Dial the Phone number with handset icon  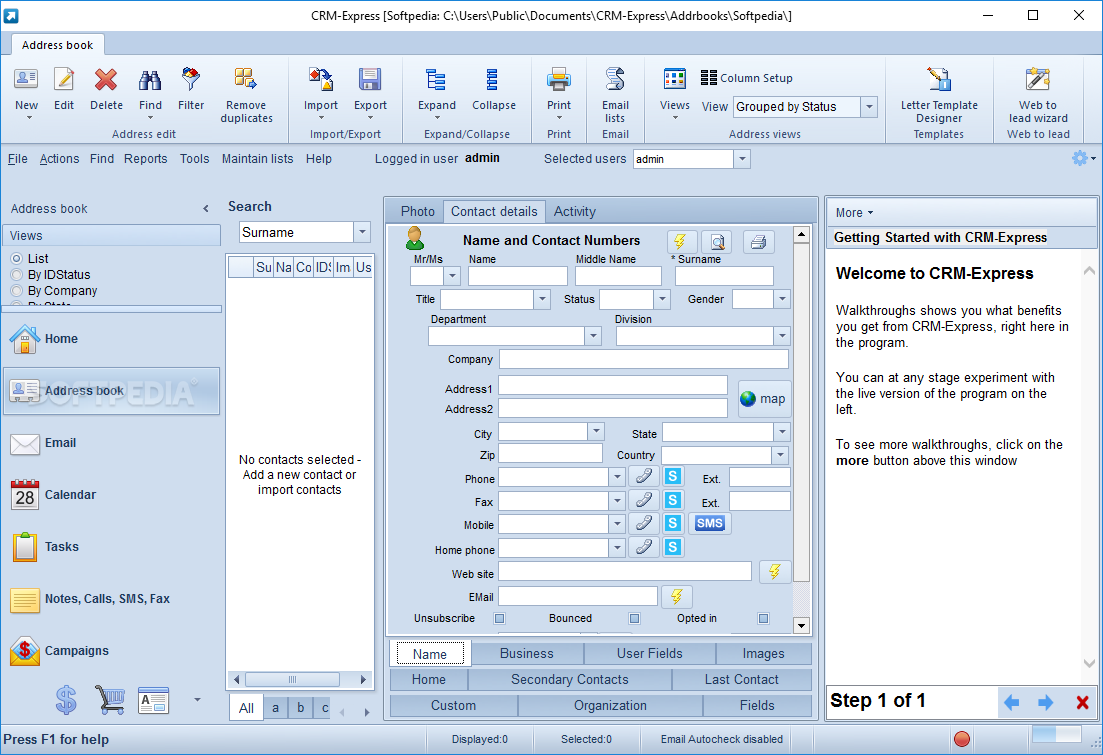click(644, 476)
